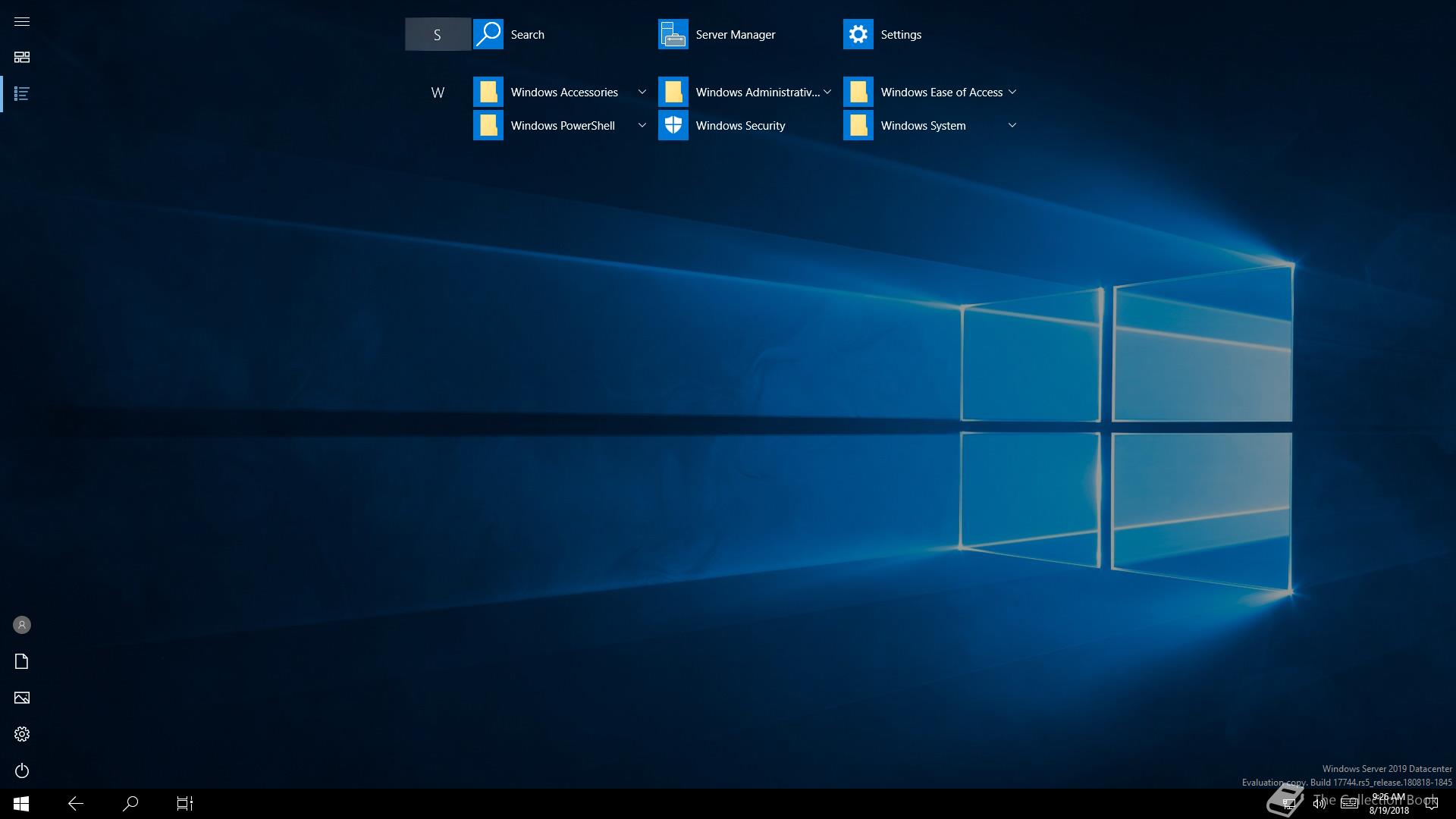Image resolution: width=1456 pixels, height=819 pixels.
Task: Click the Windows PowerShell label
Action: click(563, 126)
